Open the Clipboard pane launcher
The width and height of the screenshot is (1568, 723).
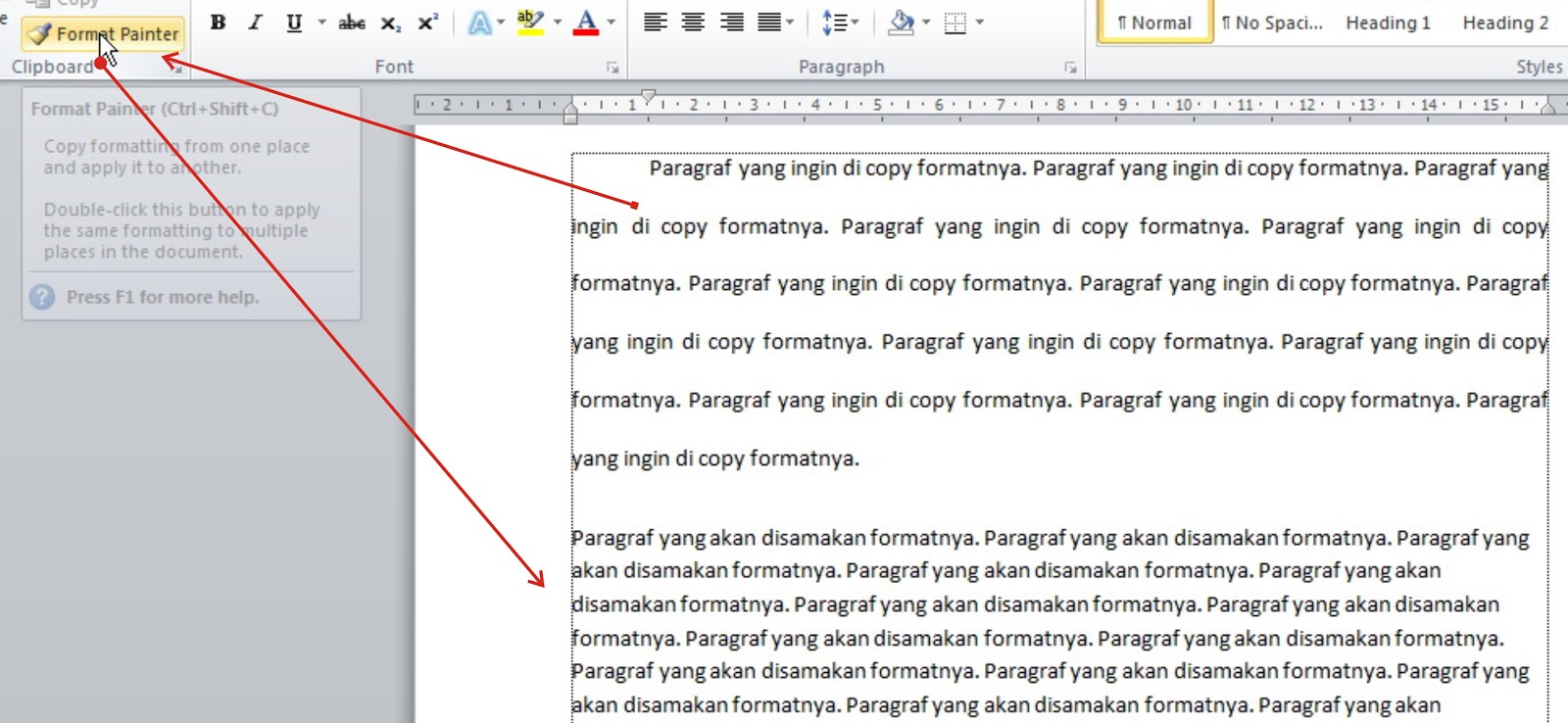[175, 68]
